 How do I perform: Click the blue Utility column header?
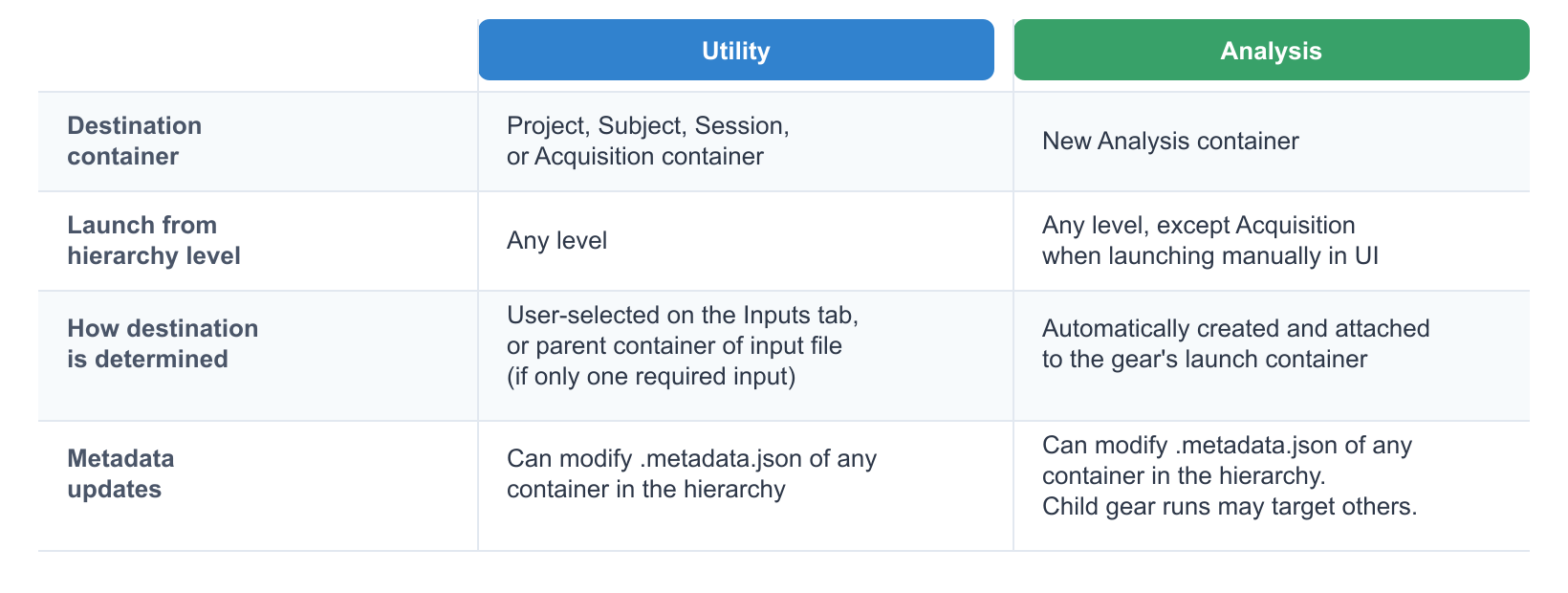click(x=735, y=51)
